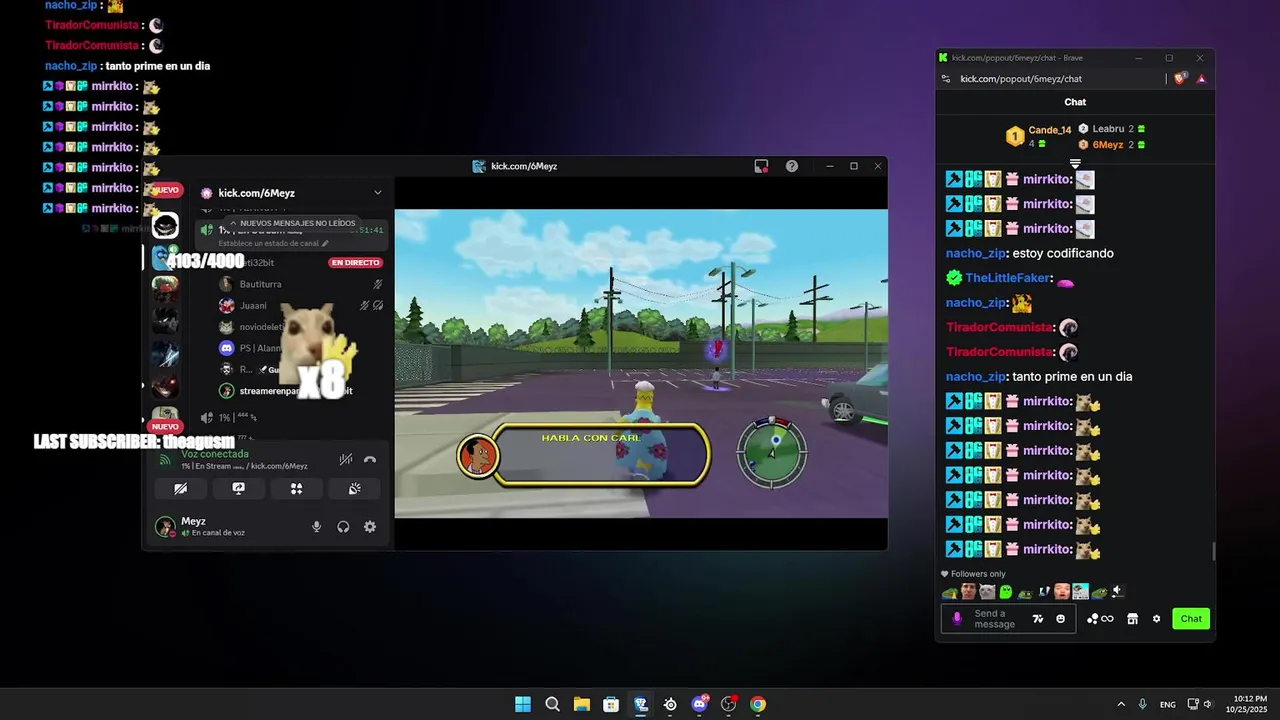Click the ENG language indicator
The width and height of the screenshot is (1280, 720).
pos(1168,705)
